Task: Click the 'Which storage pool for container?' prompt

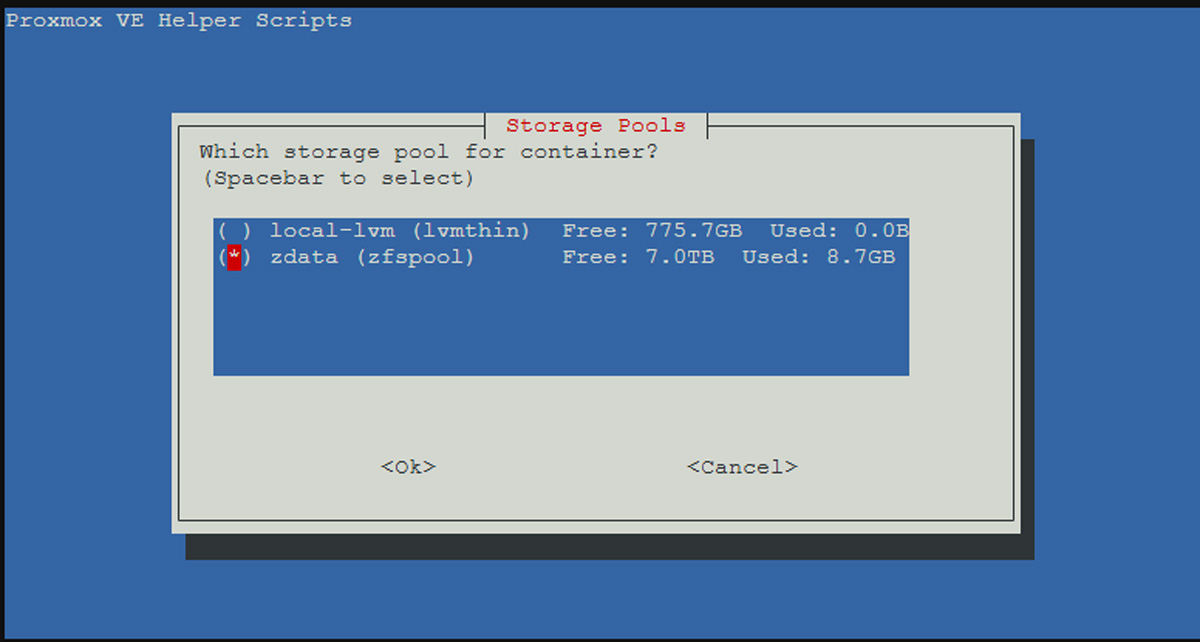Action: (x=430, y=152)
